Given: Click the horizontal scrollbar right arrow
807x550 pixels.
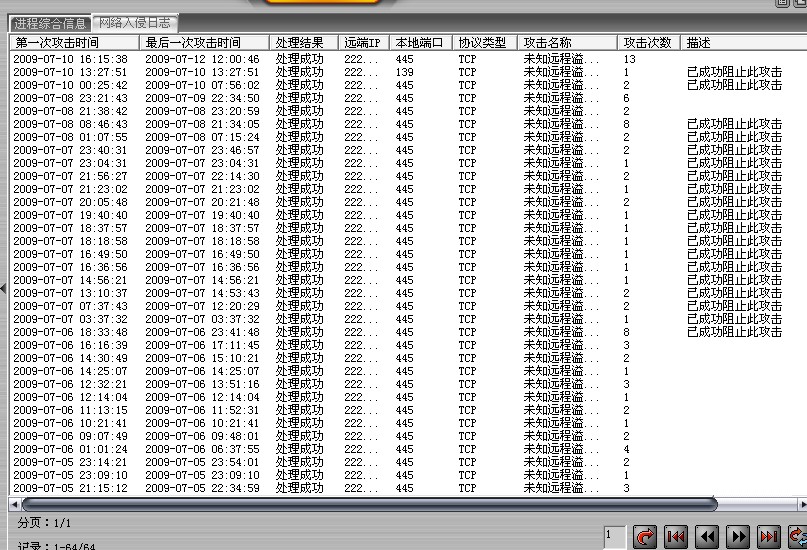Looking at the screenshot, I should coord(802,504).
